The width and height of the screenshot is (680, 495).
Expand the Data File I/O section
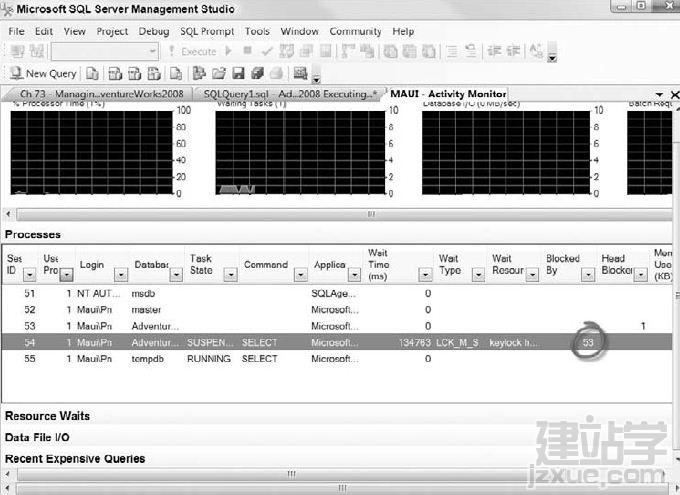click(37, 437)
